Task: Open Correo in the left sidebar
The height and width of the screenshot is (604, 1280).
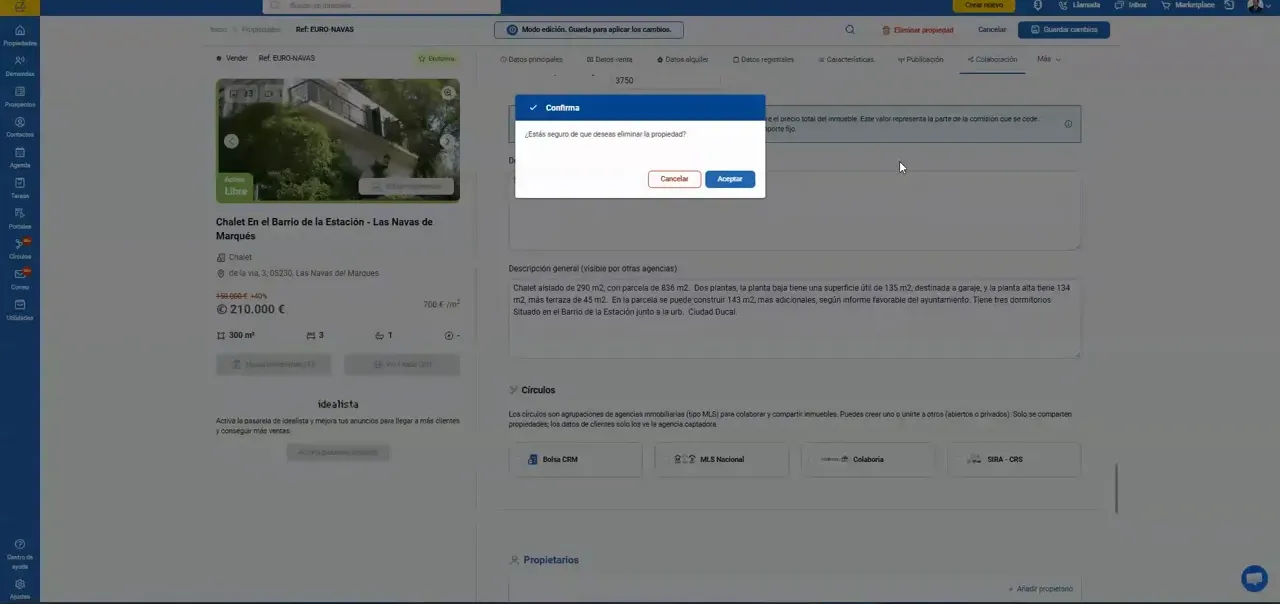Action: (20, 279)
